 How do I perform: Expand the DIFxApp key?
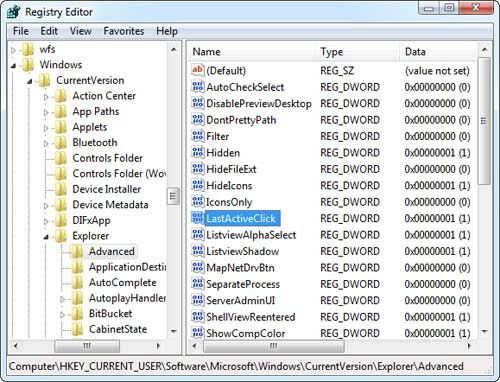(x=46, y=221)
